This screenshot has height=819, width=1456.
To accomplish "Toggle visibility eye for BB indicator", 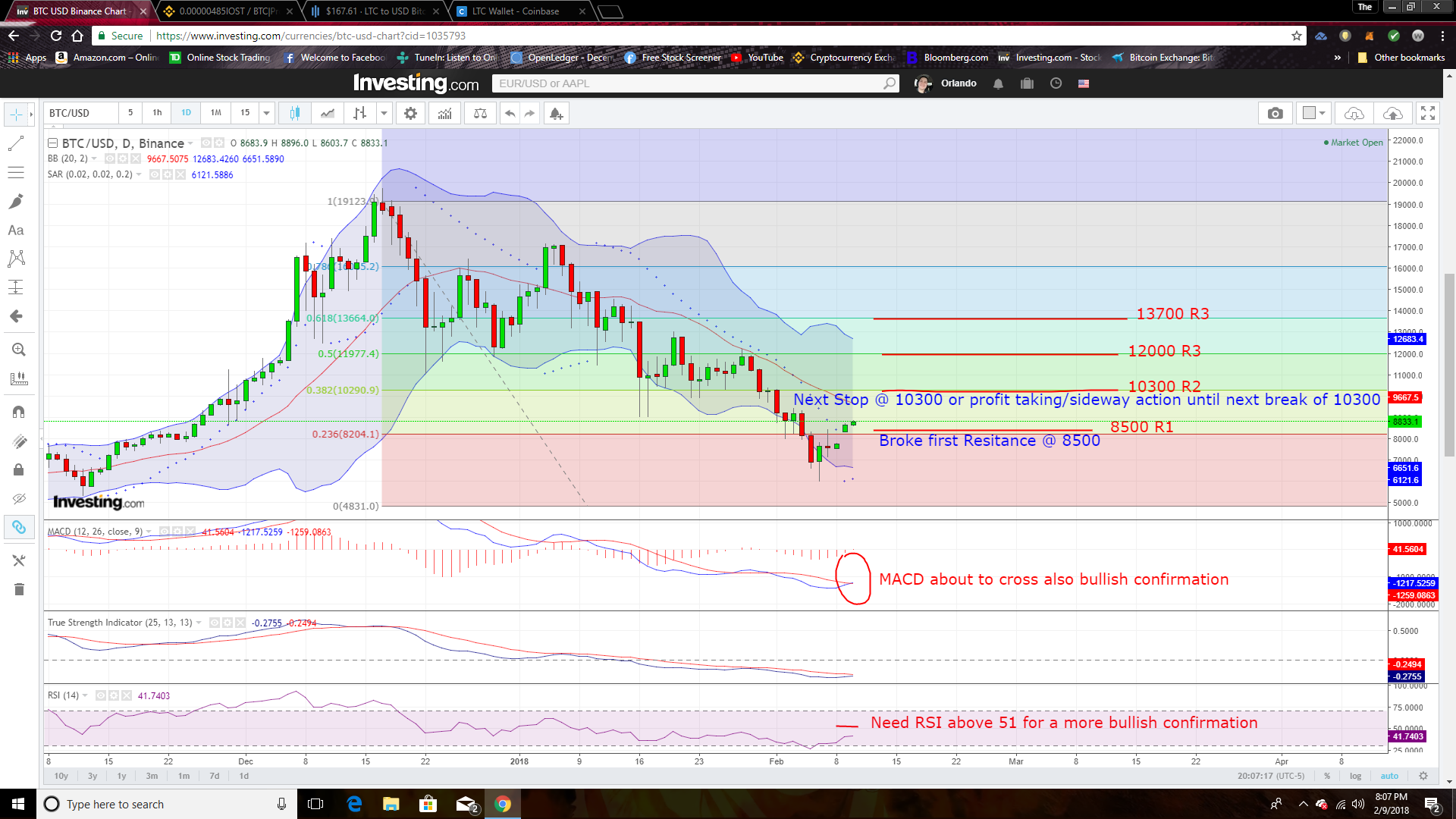I will (x=110, y=158).
